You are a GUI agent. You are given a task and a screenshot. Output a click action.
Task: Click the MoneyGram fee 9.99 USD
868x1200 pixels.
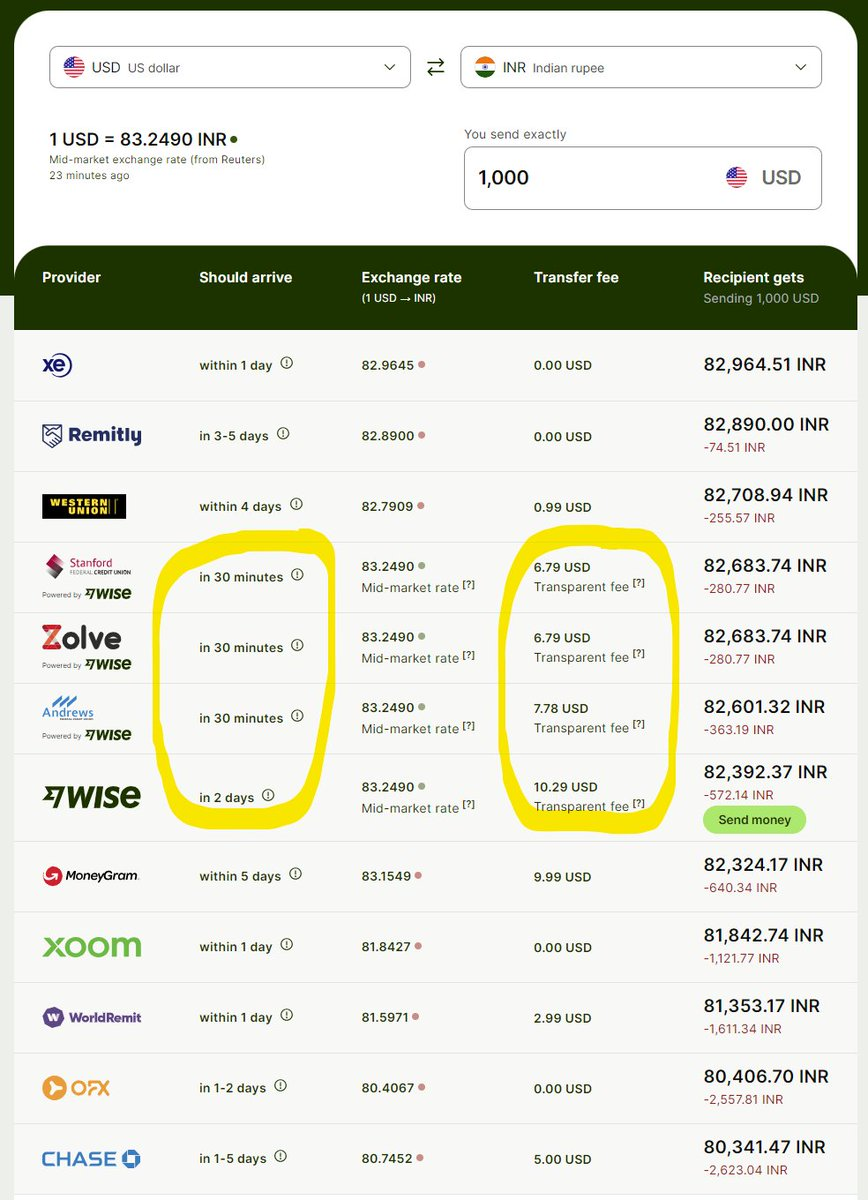point(563,876)
